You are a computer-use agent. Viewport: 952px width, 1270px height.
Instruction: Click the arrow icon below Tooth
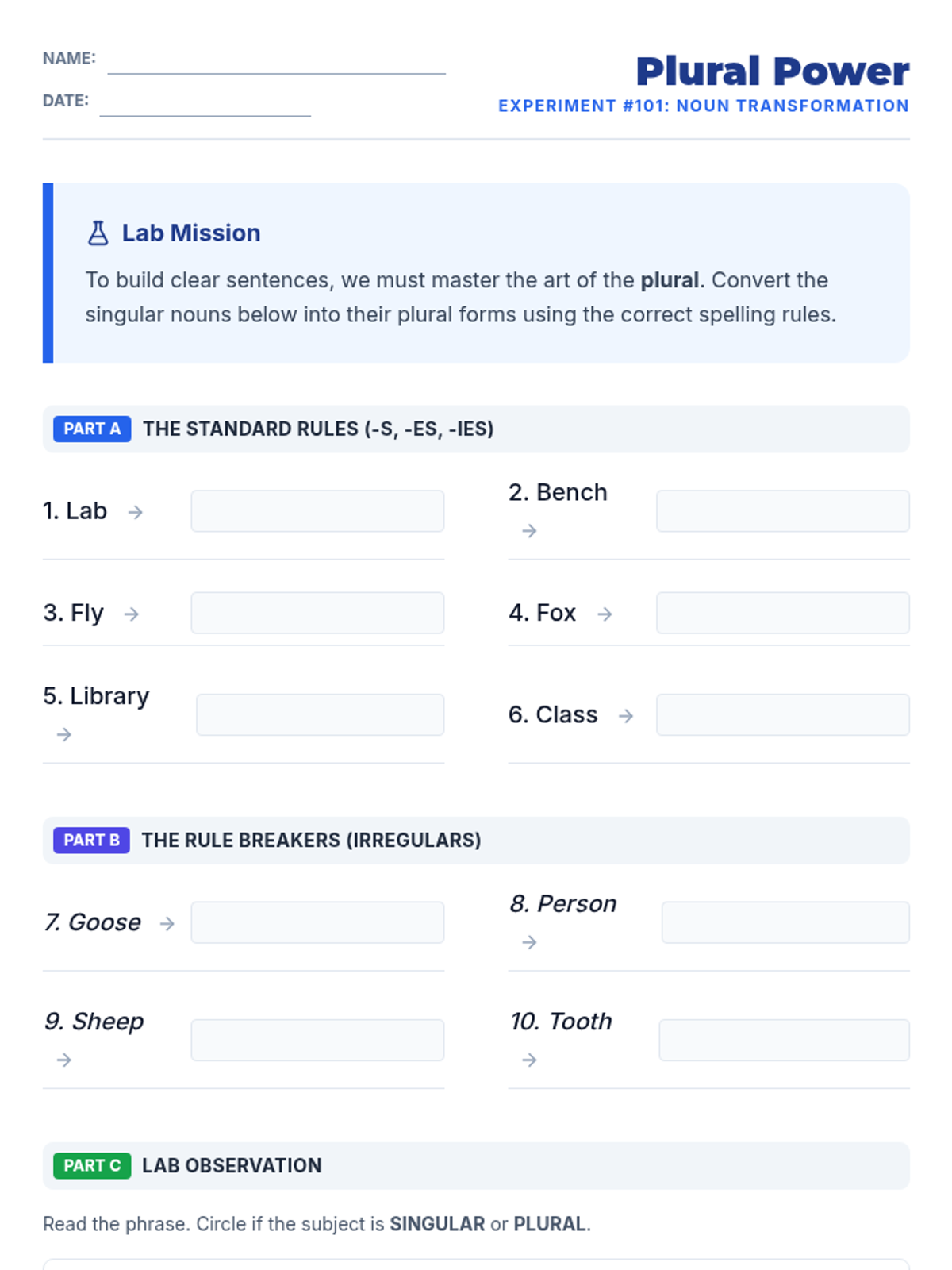click(x=529, y=1060)
